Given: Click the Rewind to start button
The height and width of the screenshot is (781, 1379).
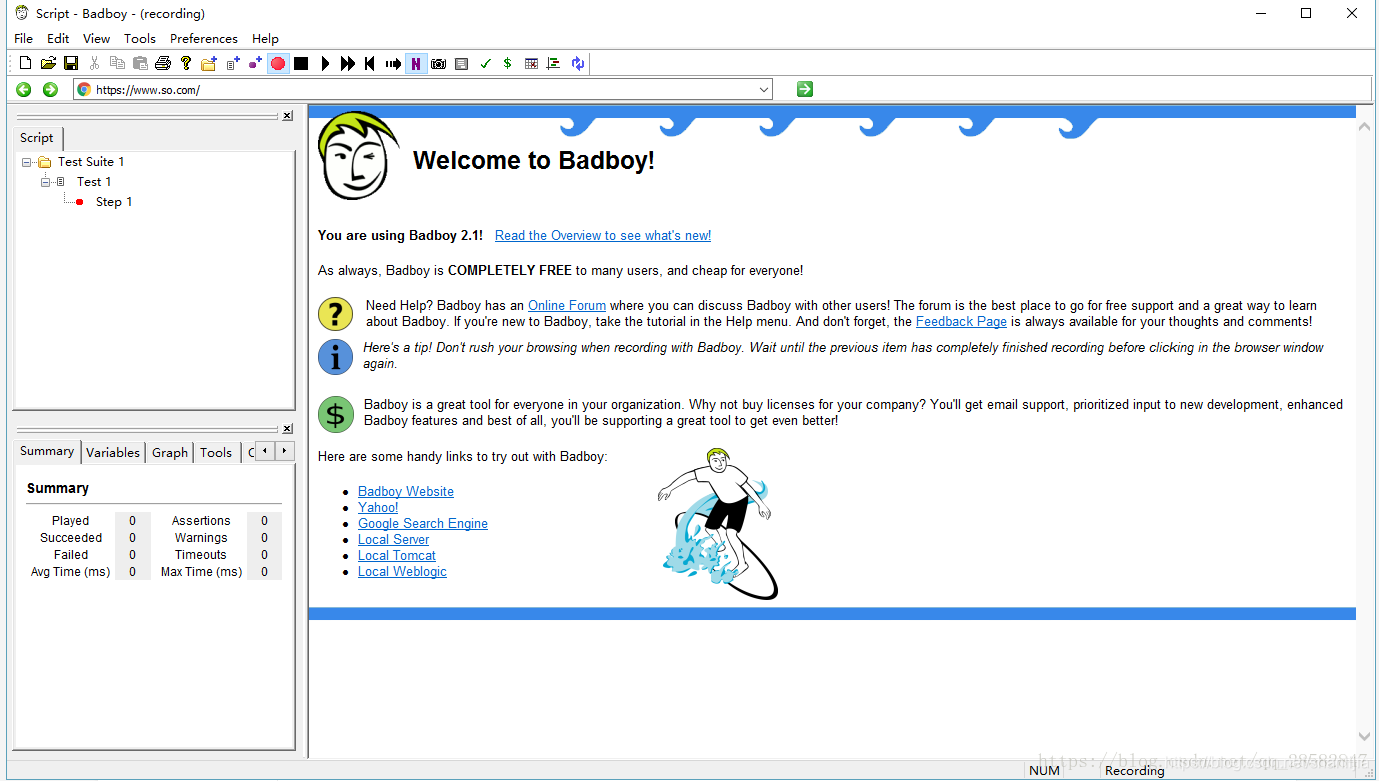Looking at the screenshot, I should 370,63.
